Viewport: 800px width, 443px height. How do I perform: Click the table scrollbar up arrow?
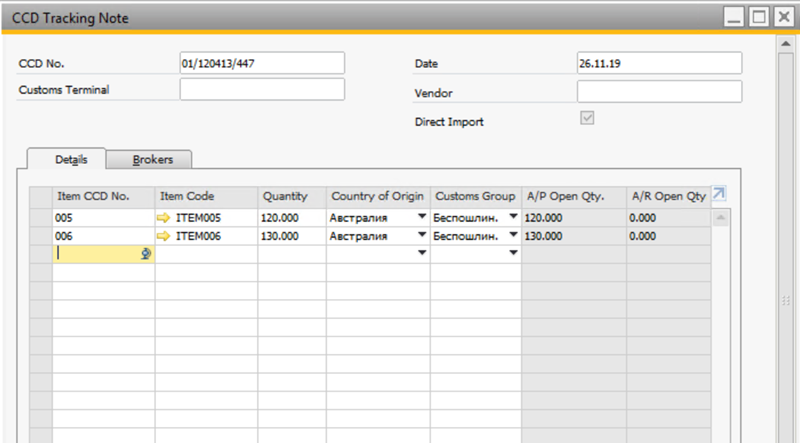(720, 218)
